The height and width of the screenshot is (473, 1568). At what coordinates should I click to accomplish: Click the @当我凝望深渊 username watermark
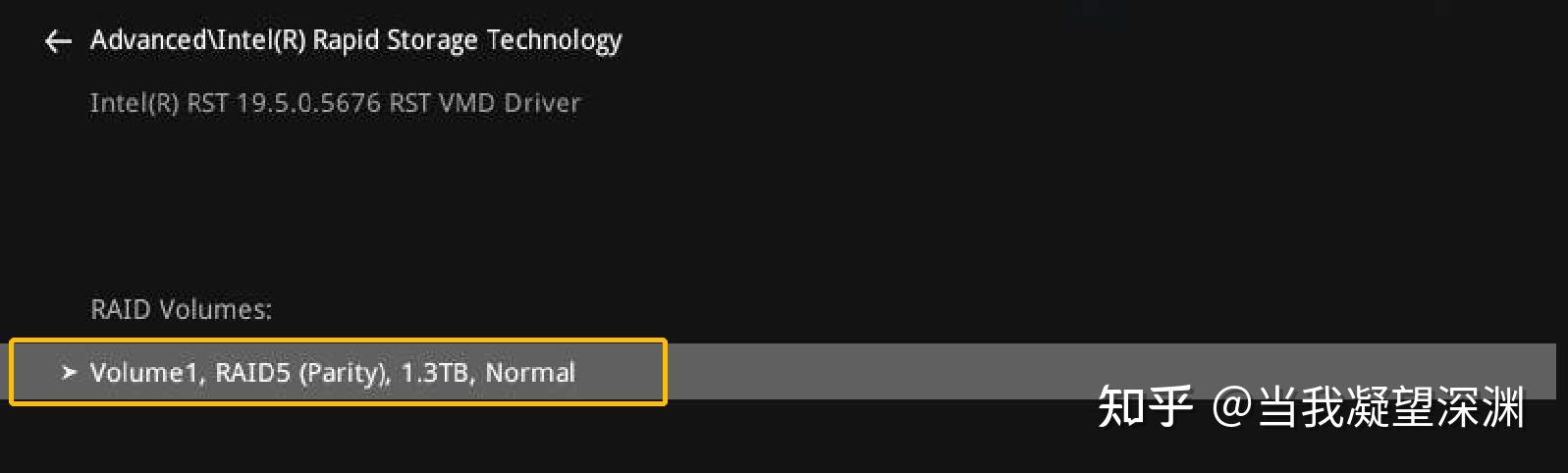(1368, 406)
